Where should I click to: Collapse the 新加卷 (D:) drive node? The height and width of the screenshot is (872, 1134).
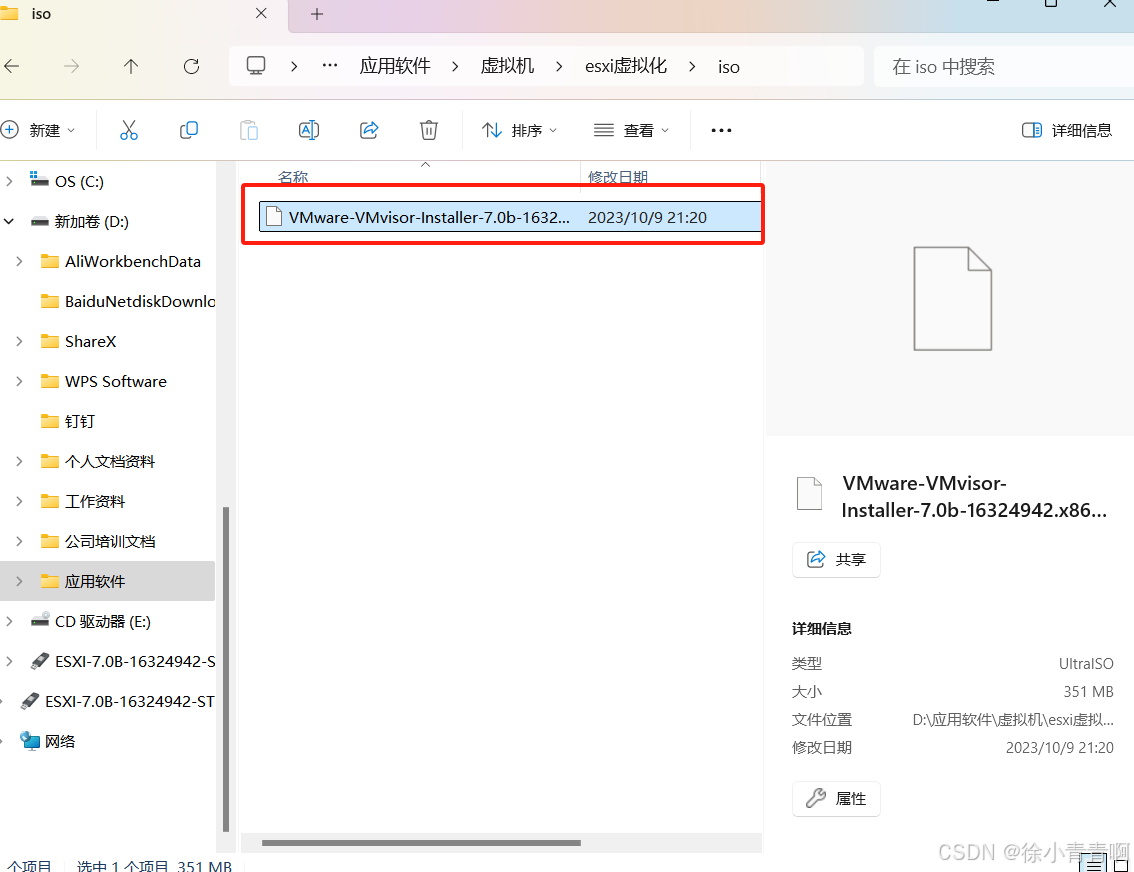9,221
